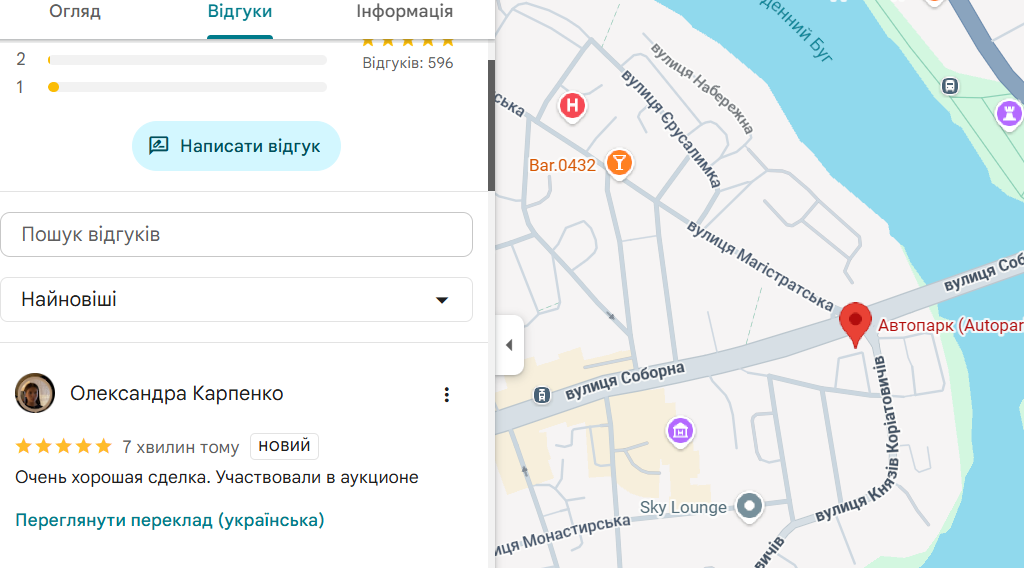Image resolution: width=1024 pixels, height=568 pixels.
Task: Click the Написати відгук button
Action: pos(236,146)
